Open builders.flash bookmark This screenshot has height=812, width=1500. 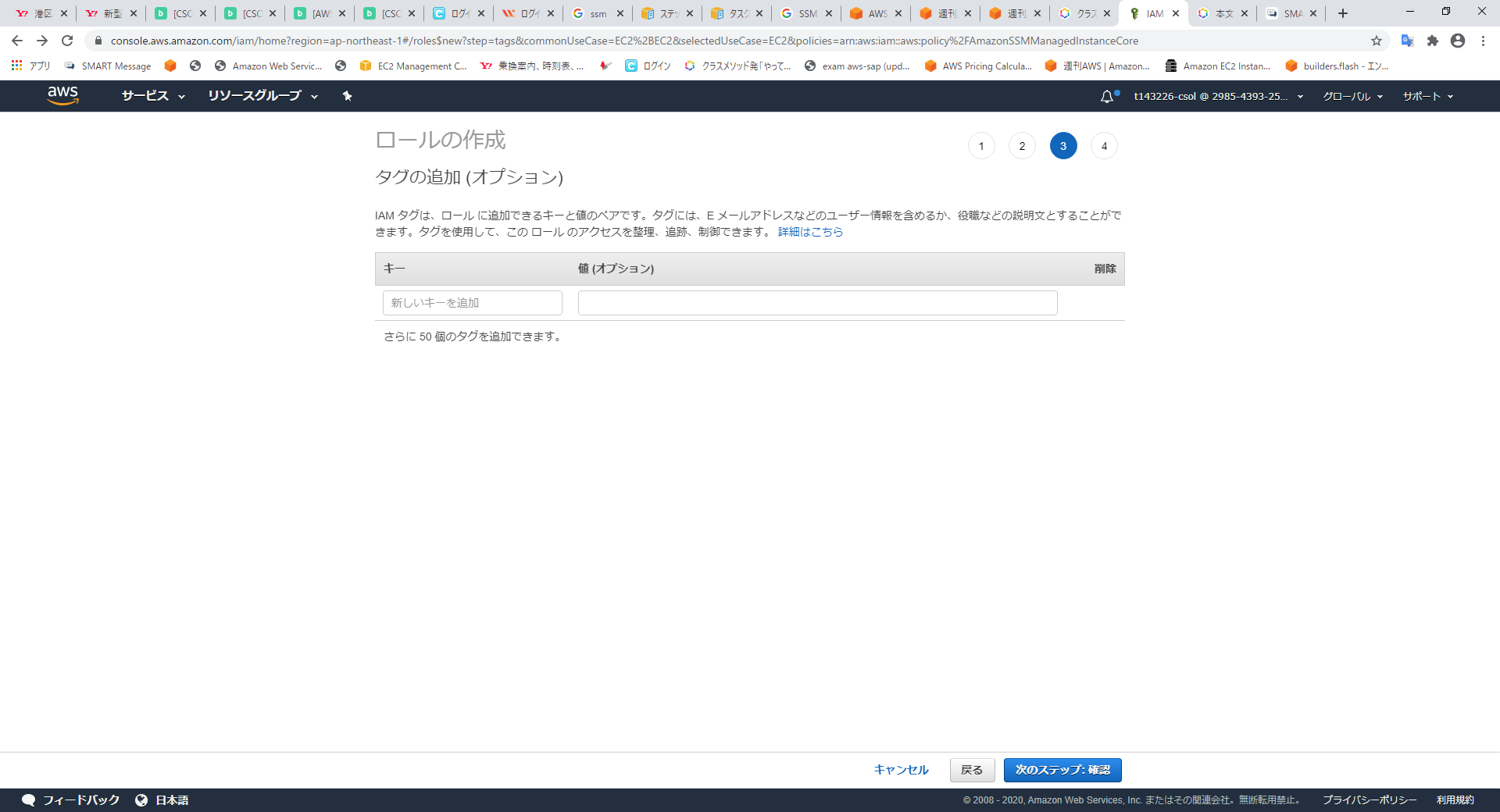pos(1337,66)
